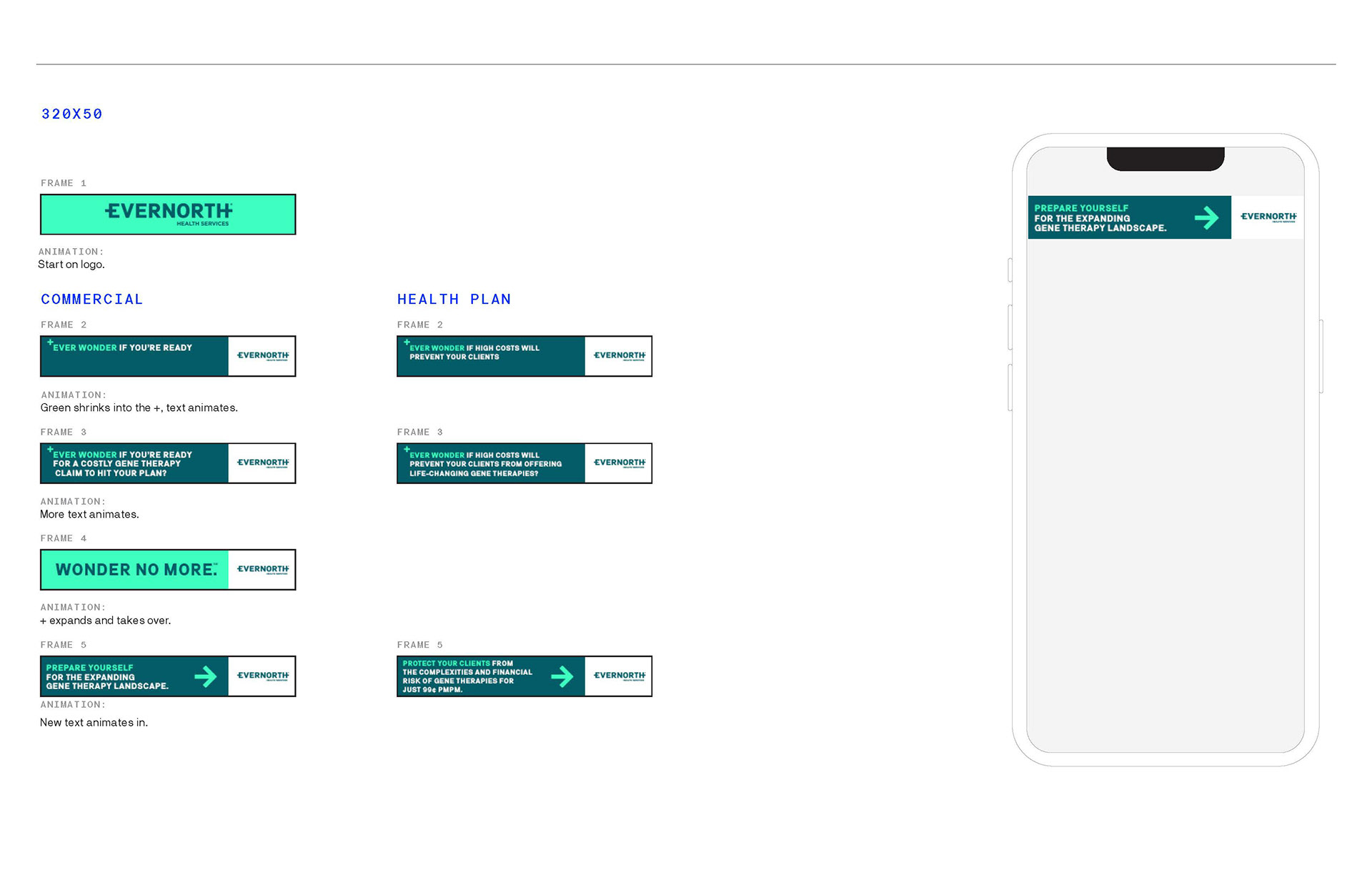Click the Evernorth logo in Health Plan Frame 5

click(620, 676)
